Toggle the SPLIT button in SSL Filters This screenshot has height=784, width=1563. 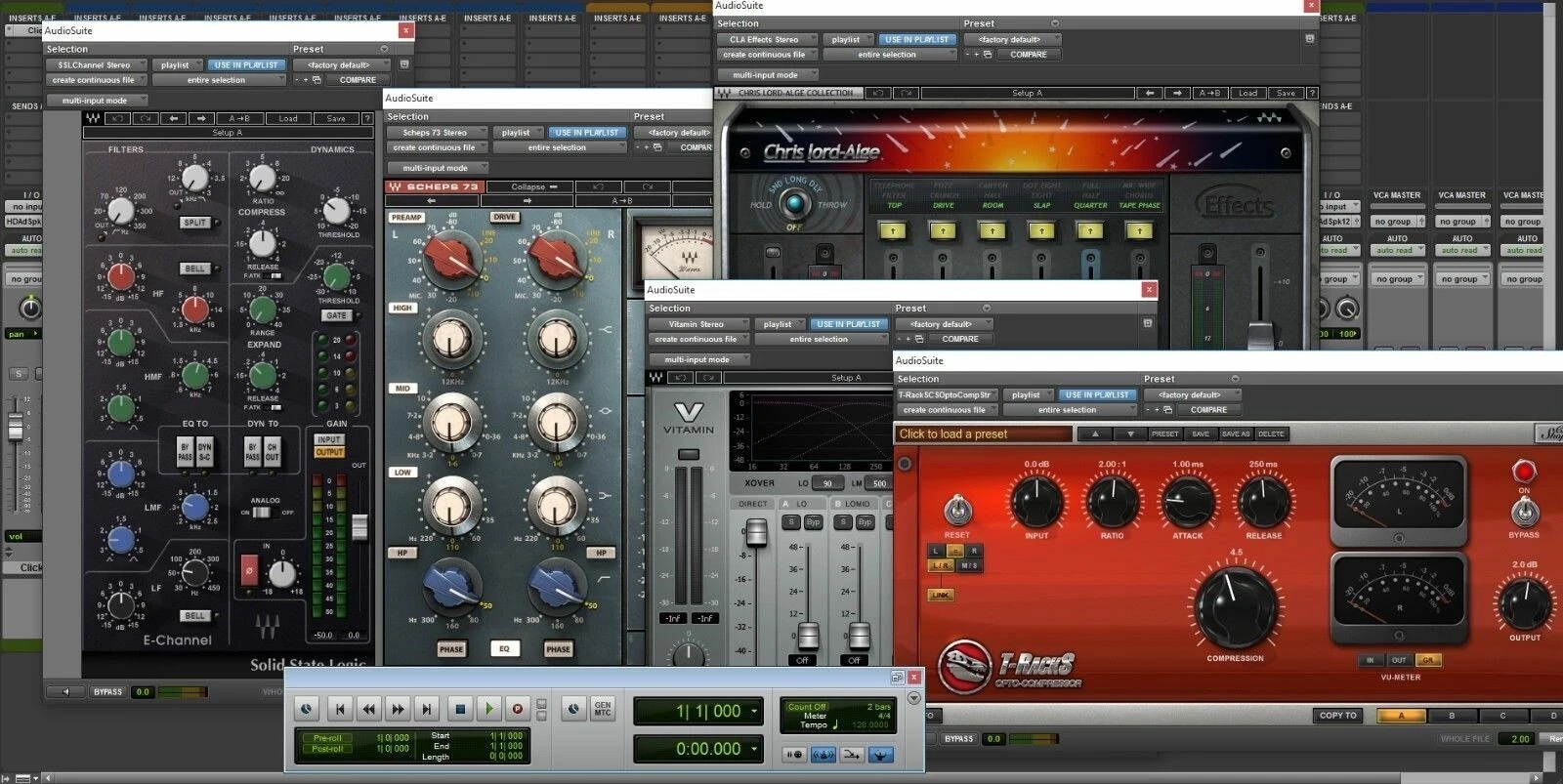tap(195, 222)
